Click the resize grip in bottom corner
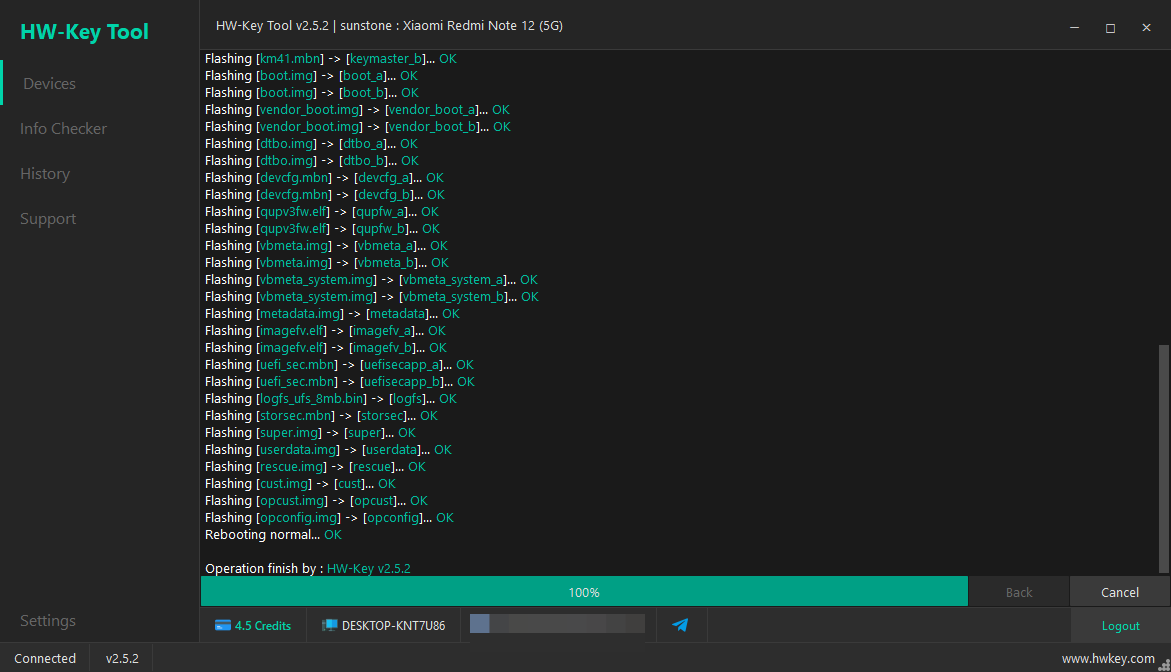The image size is (1171, 672). pos(1164,665)
